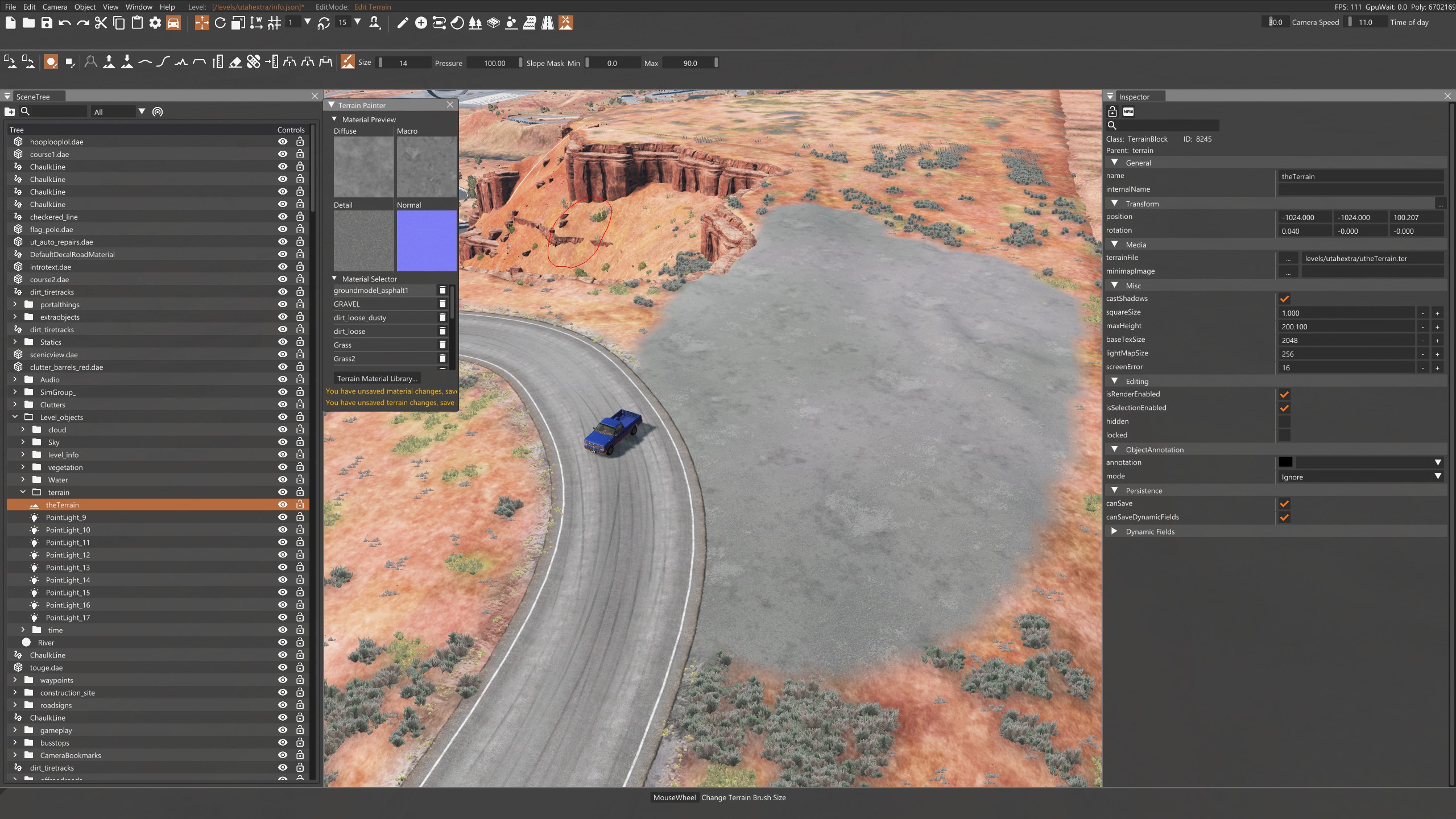Click the Undo arrow in toolbar
The width and height of the screenshot is (1456, 819).
(x=65, y=23)
